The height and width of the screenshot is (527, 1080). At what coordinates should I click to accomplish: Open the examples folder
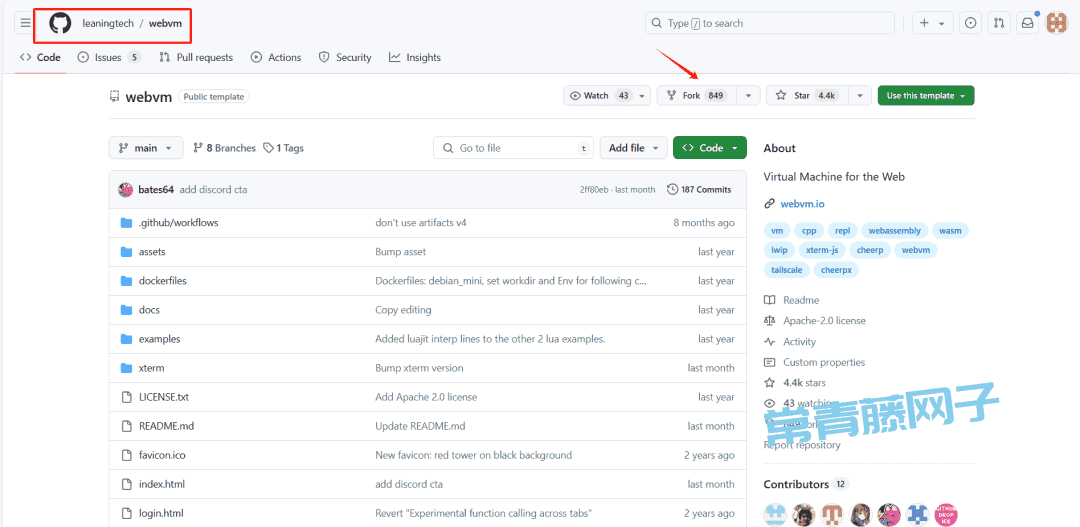tap(159, 339)
